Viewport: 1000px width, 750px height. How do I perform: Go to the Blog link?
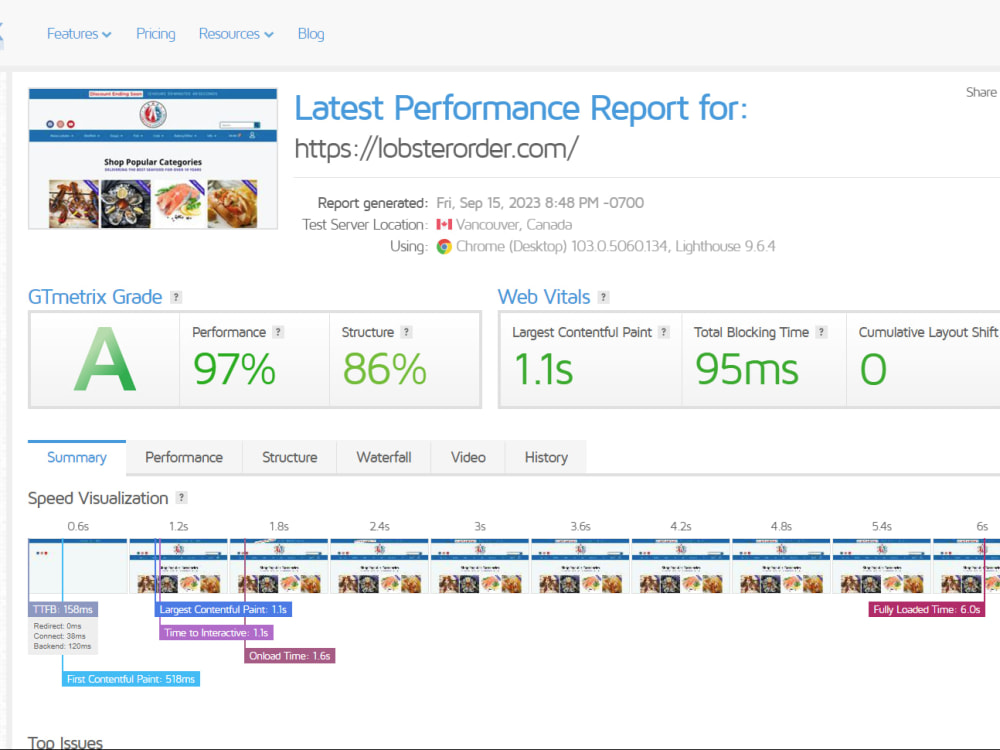click(x=311, y=34)
